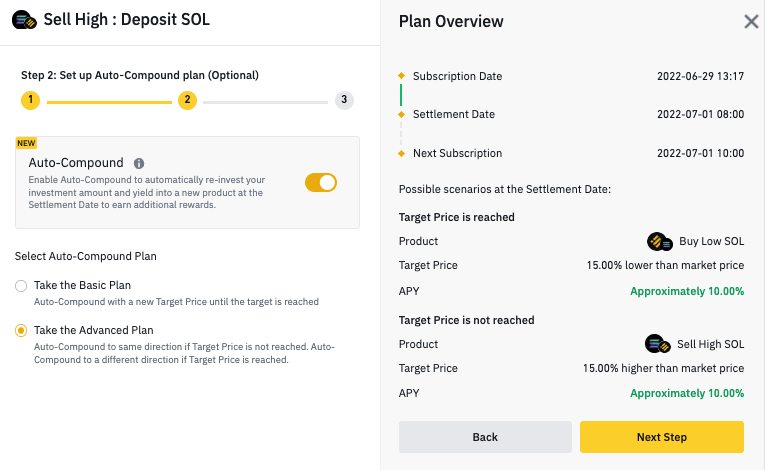Click the Back button
765x470 pixels.
485,437
